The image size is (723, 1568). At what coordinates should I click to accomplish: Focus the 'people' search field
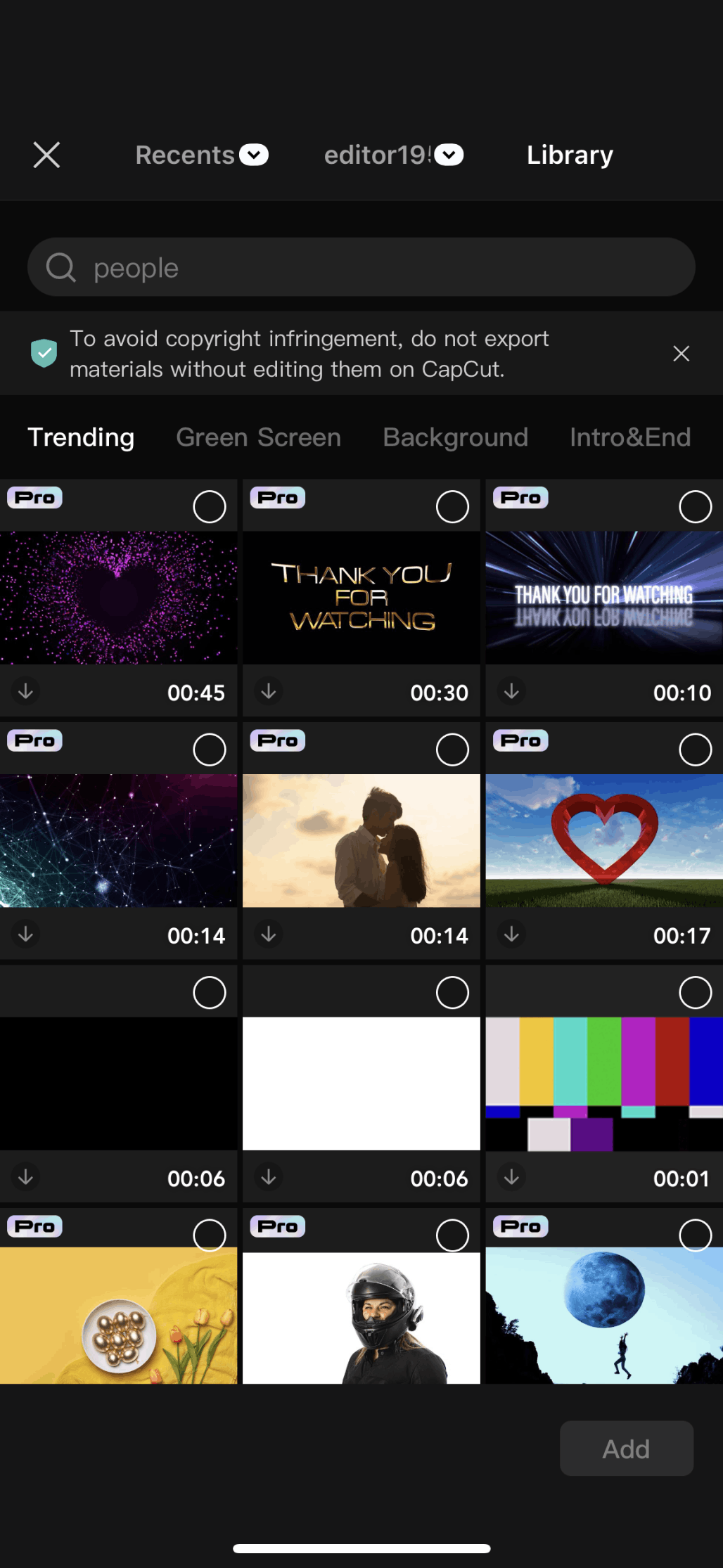(361, 267)
